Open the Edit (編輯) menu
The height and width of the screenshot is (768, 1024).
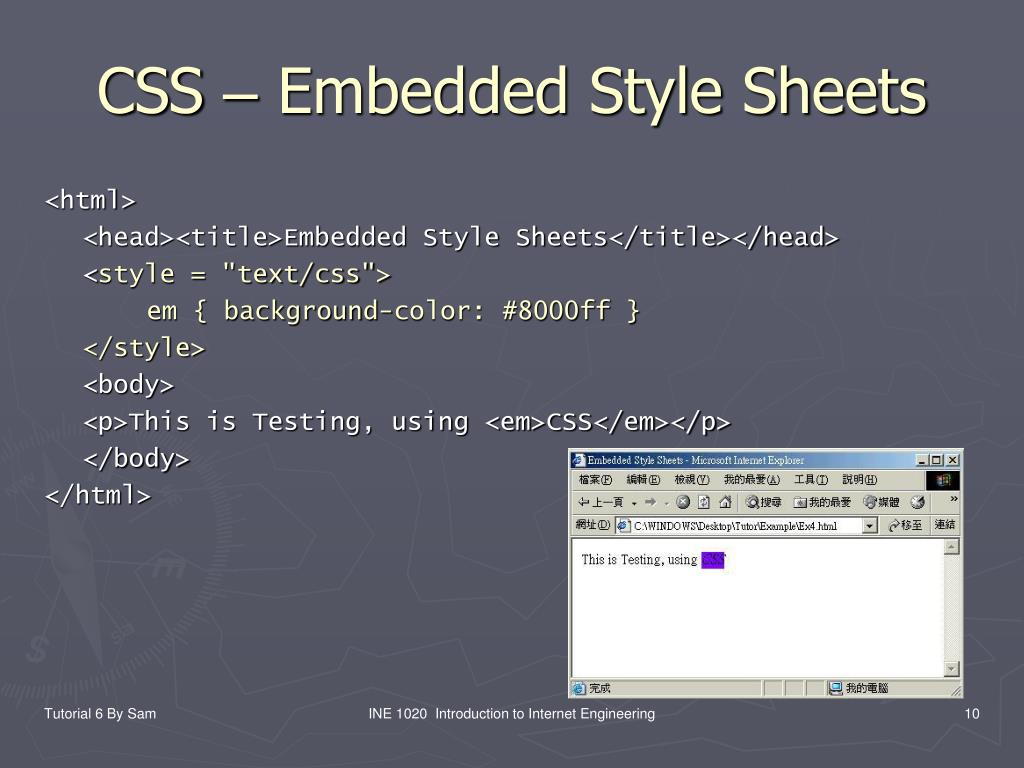coord(643,480)
